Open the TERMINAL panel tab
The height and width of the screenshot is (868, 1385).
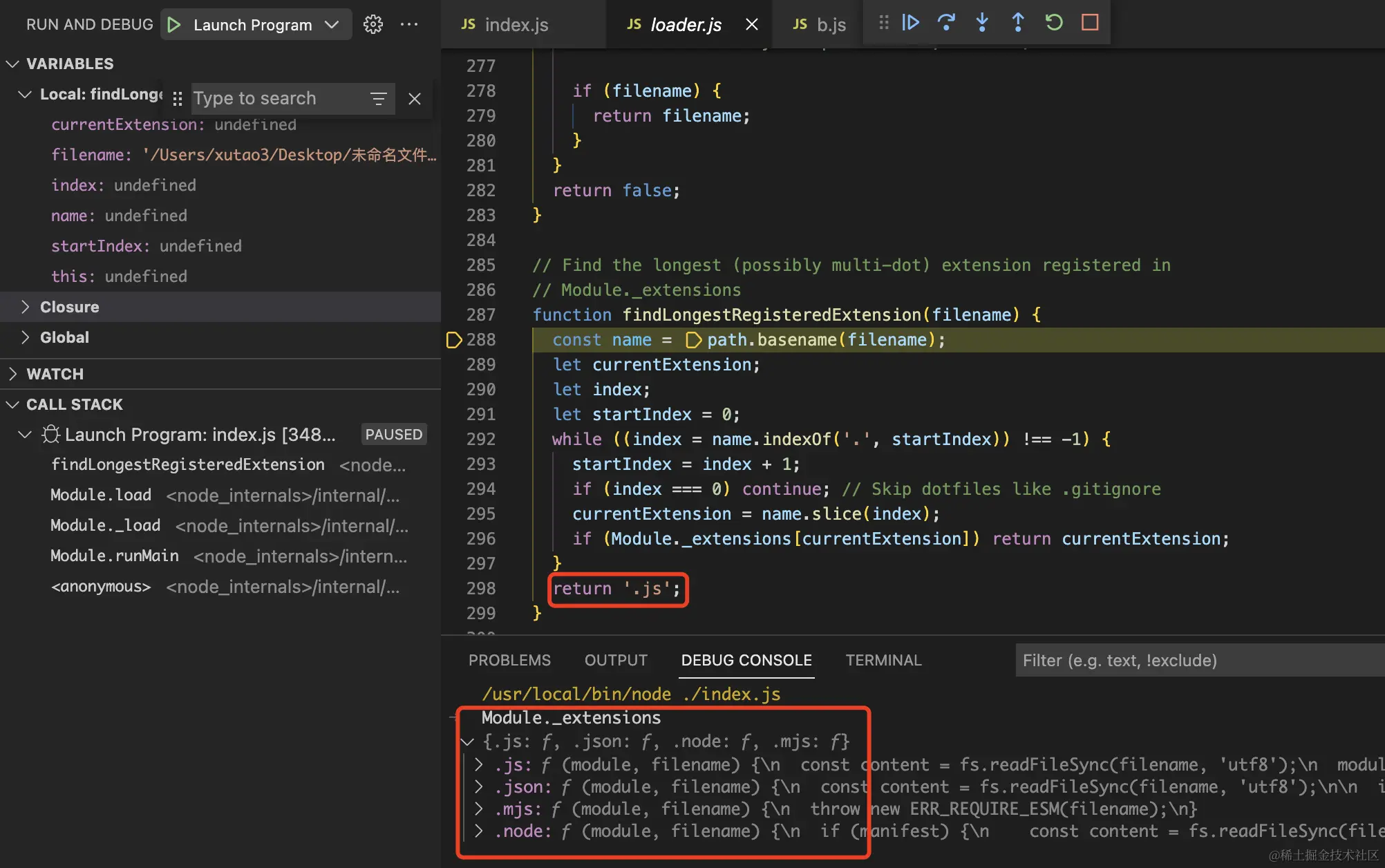pos(883,661)
